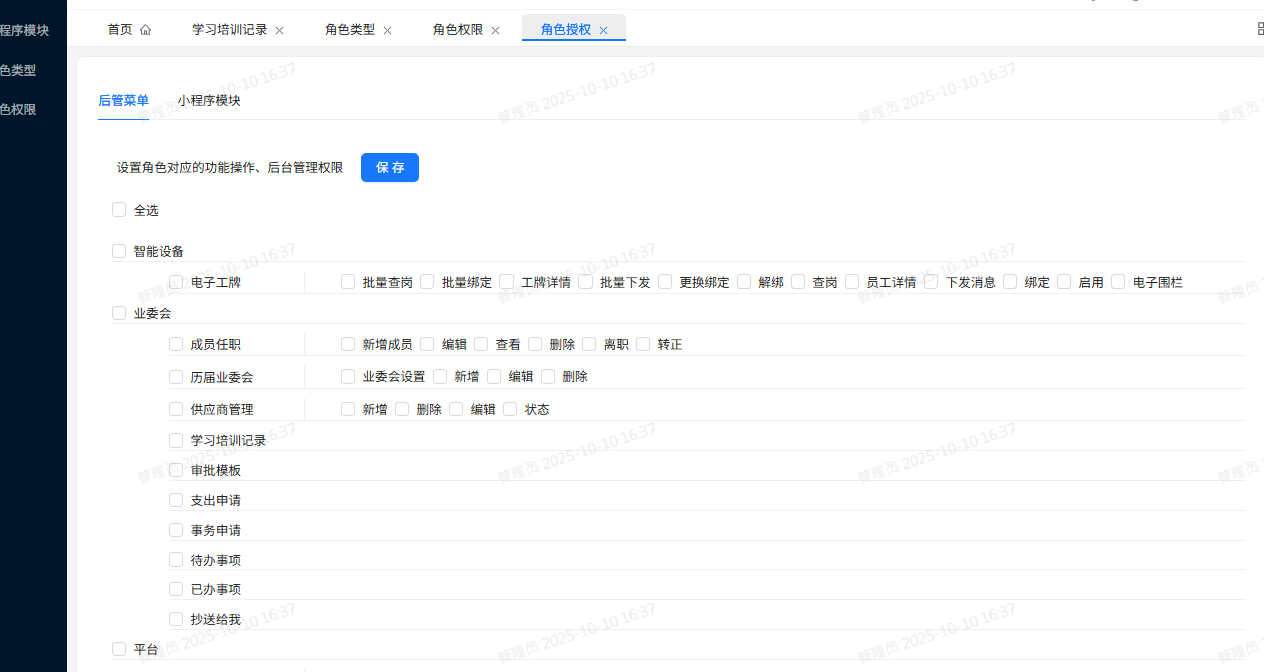Viewport: 1264px width, 672px height.
Task: Select 角色类型 from the sidebar menu
Action: pos(18,70)
